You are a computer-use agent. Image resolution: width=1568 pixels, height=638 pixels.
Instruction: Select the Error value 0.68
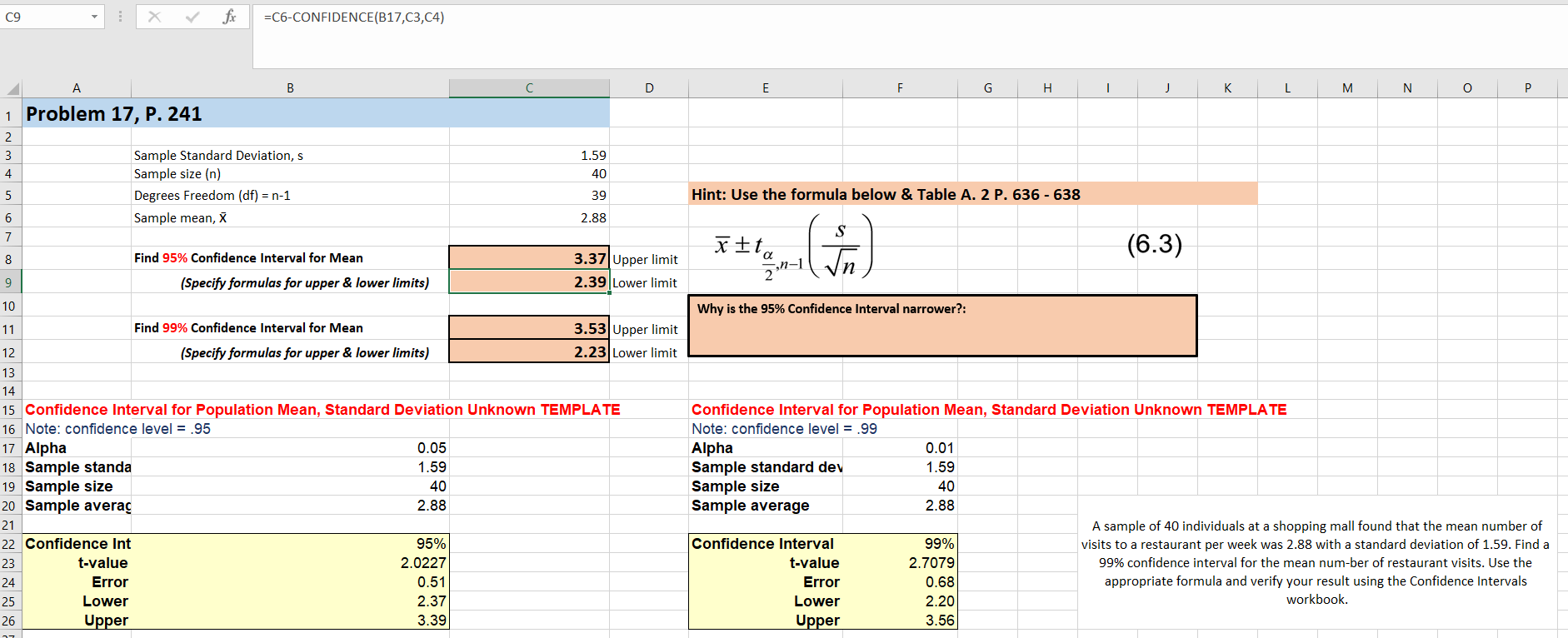click(900, 582)
